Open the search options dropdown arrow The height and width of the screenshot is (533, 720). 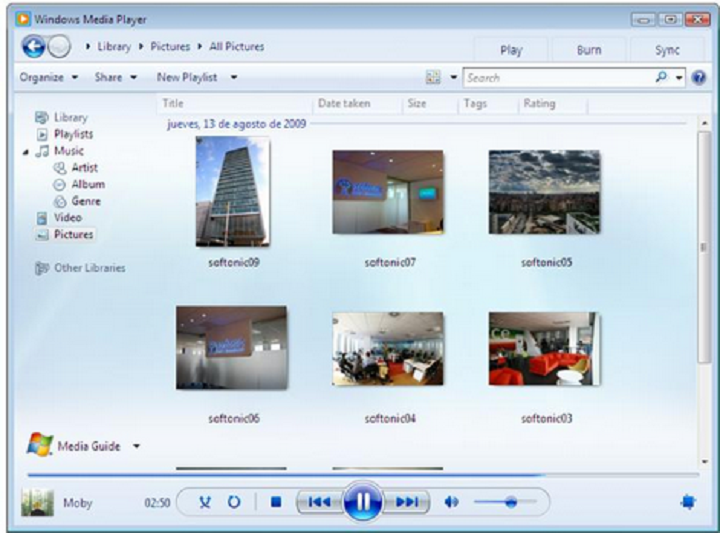(x=679, y=78)
